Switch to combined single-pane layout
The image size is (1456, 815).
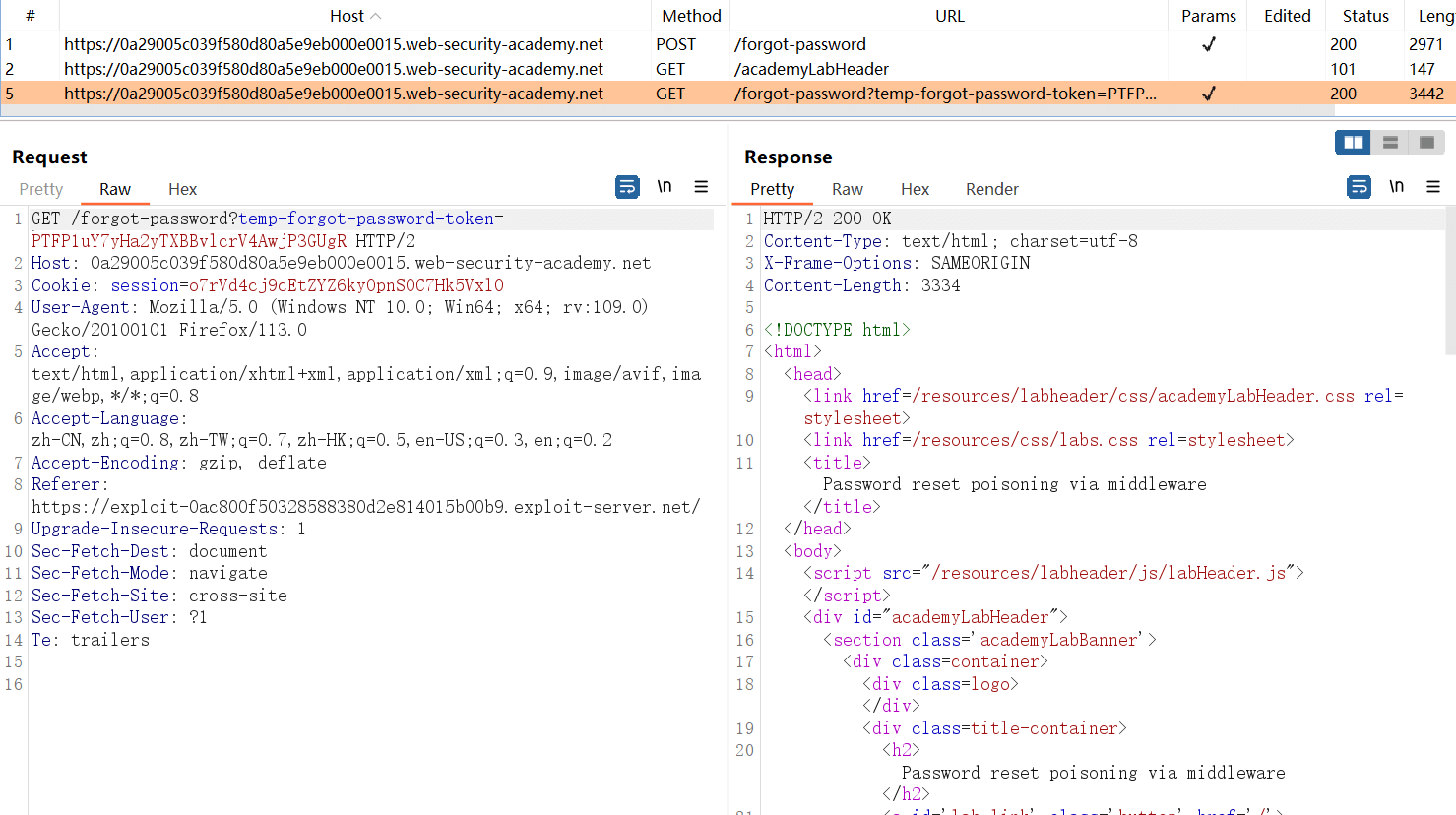click(x=1426, y=143)
